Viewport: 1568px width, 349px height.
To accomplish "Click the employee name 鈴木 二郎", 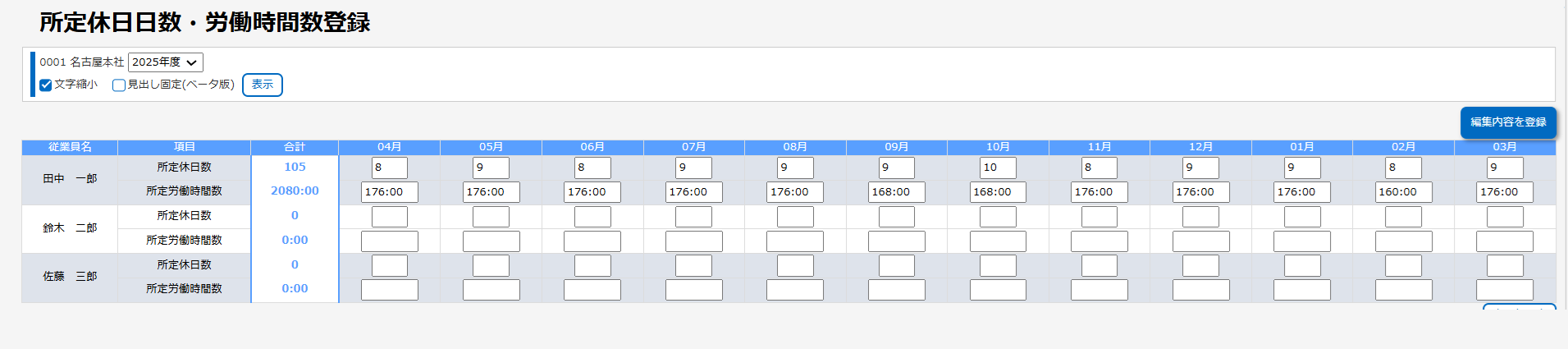I will 70,228.
